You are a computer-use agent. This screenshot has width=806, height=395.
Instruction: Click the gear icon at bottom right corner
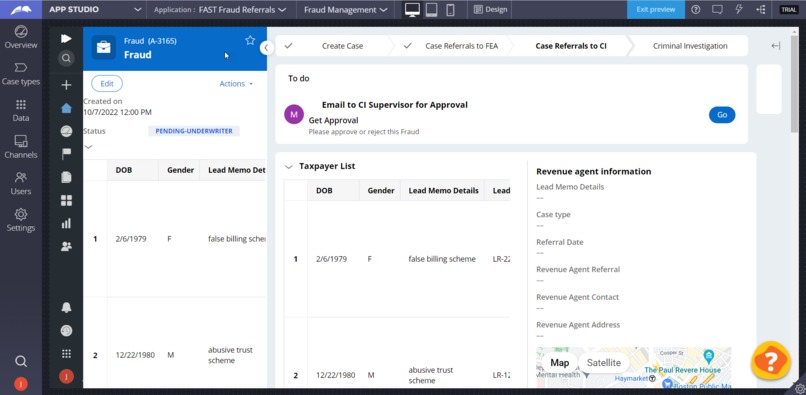799,388
